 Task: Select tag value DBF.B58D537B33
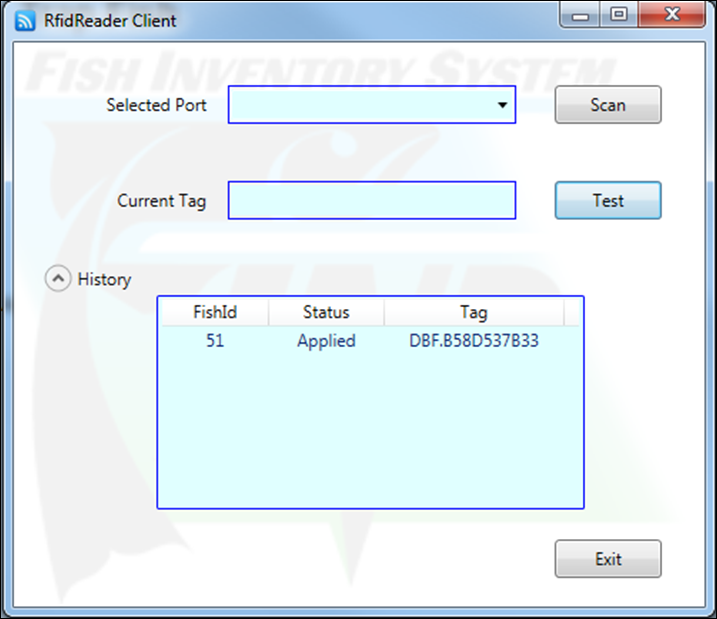tap(474, 341)
